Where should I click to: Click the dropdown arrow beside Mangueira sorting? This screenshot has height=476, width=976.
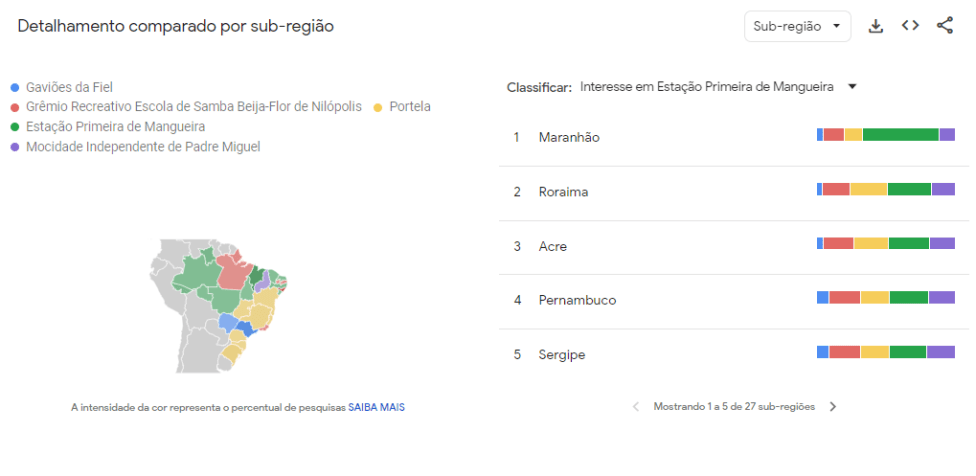pyautogui.click(x=852, y=87)
